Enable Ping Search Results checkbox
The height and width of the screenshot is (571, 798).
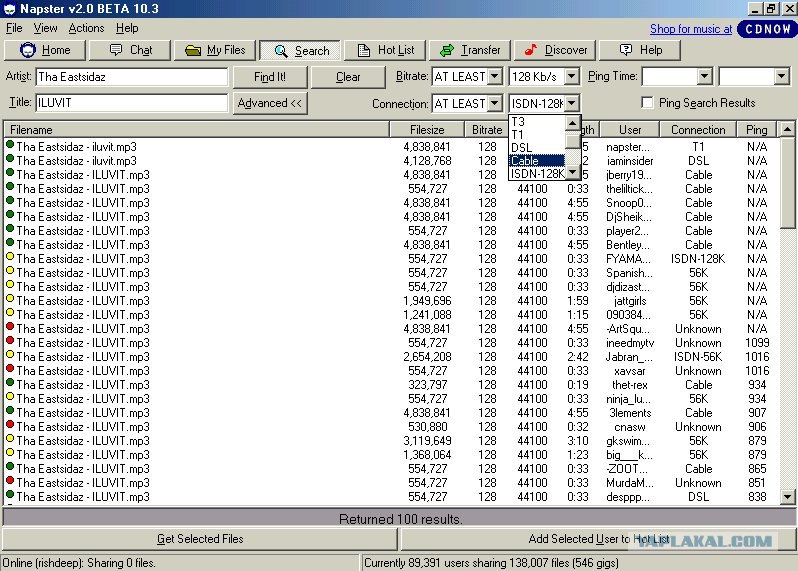647,103
